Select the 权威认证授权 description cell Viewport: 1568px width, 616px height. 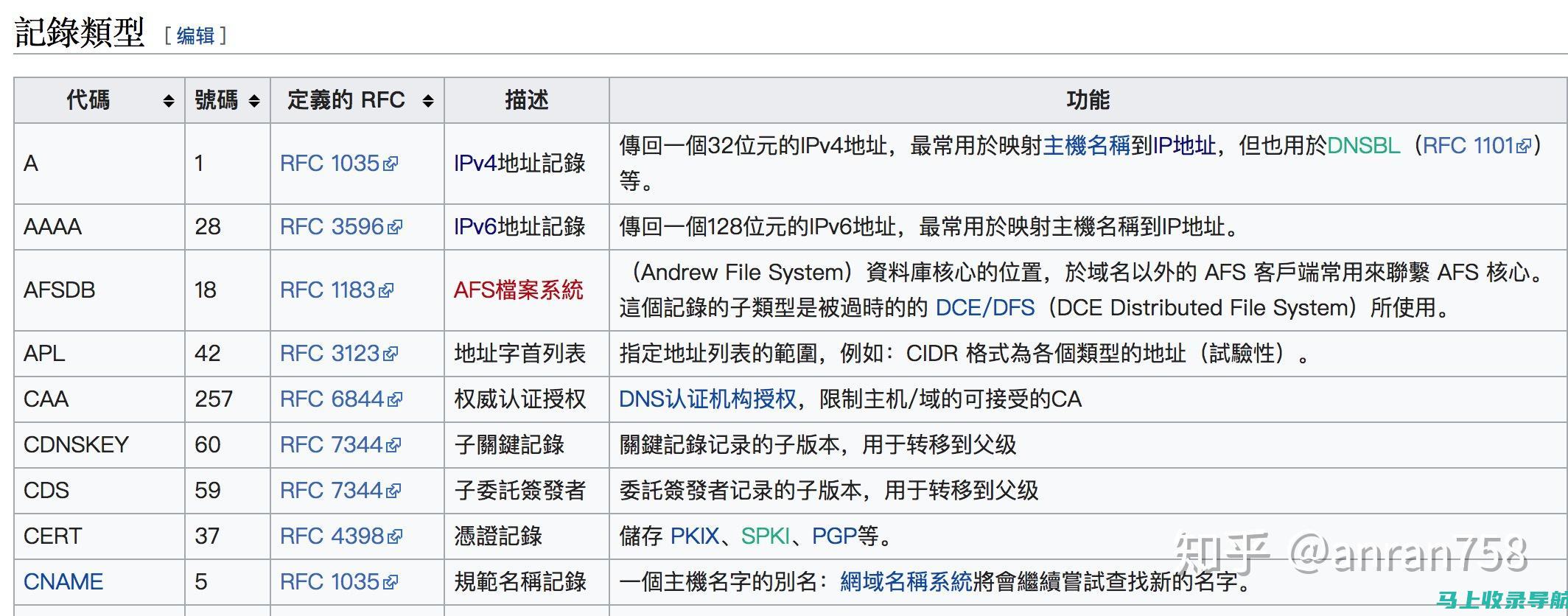[527, 399]
